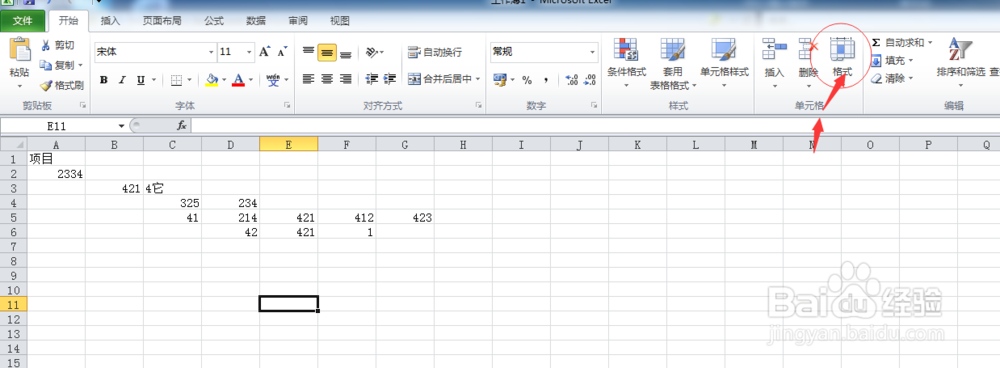This screenshot has height=368, width=1000.
Task: Switch to the Page Layout (页面布局) tab
Action: tap(161, 21)
